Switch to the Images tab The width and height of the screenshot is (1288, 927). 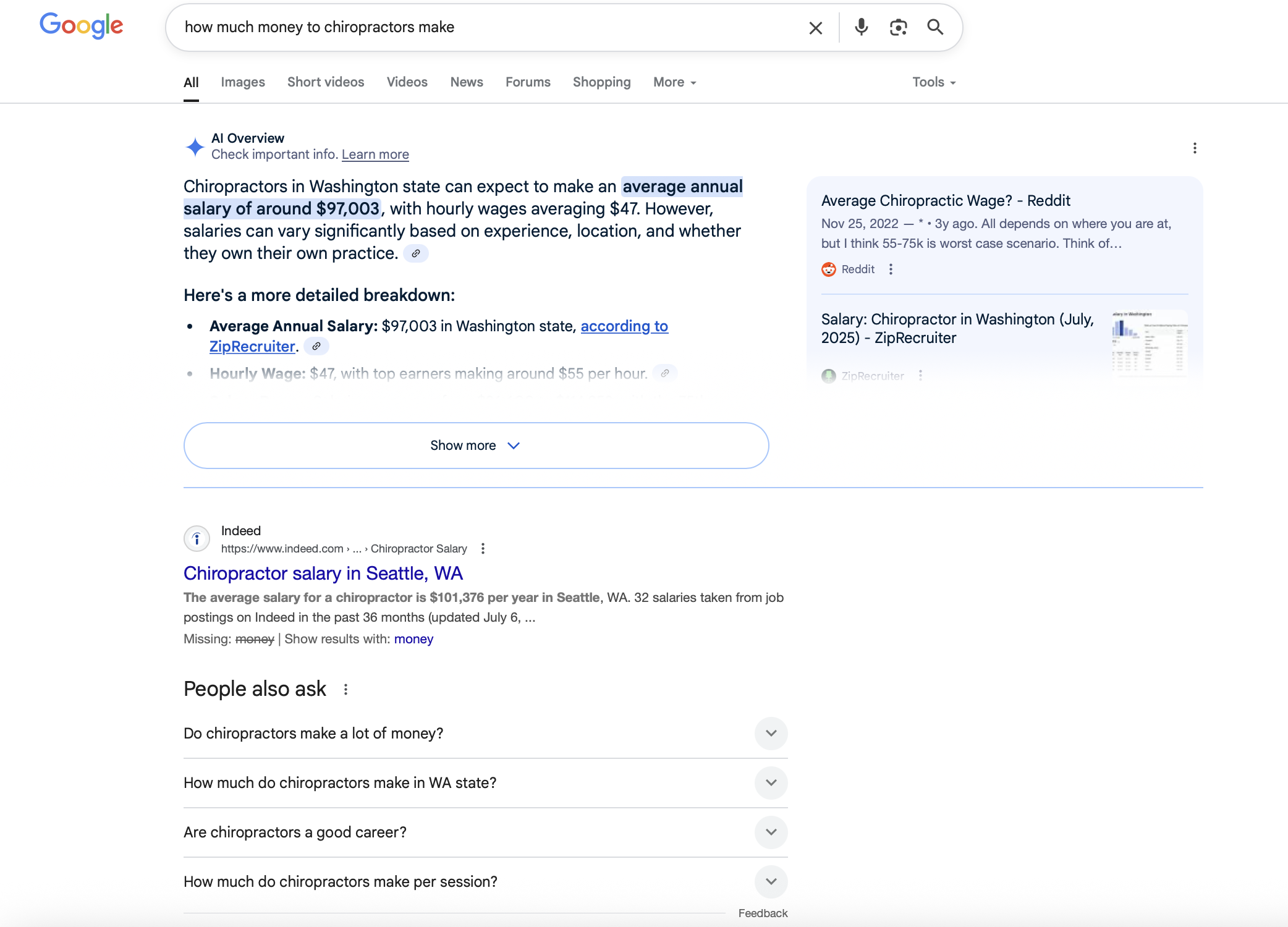point(242,82)
